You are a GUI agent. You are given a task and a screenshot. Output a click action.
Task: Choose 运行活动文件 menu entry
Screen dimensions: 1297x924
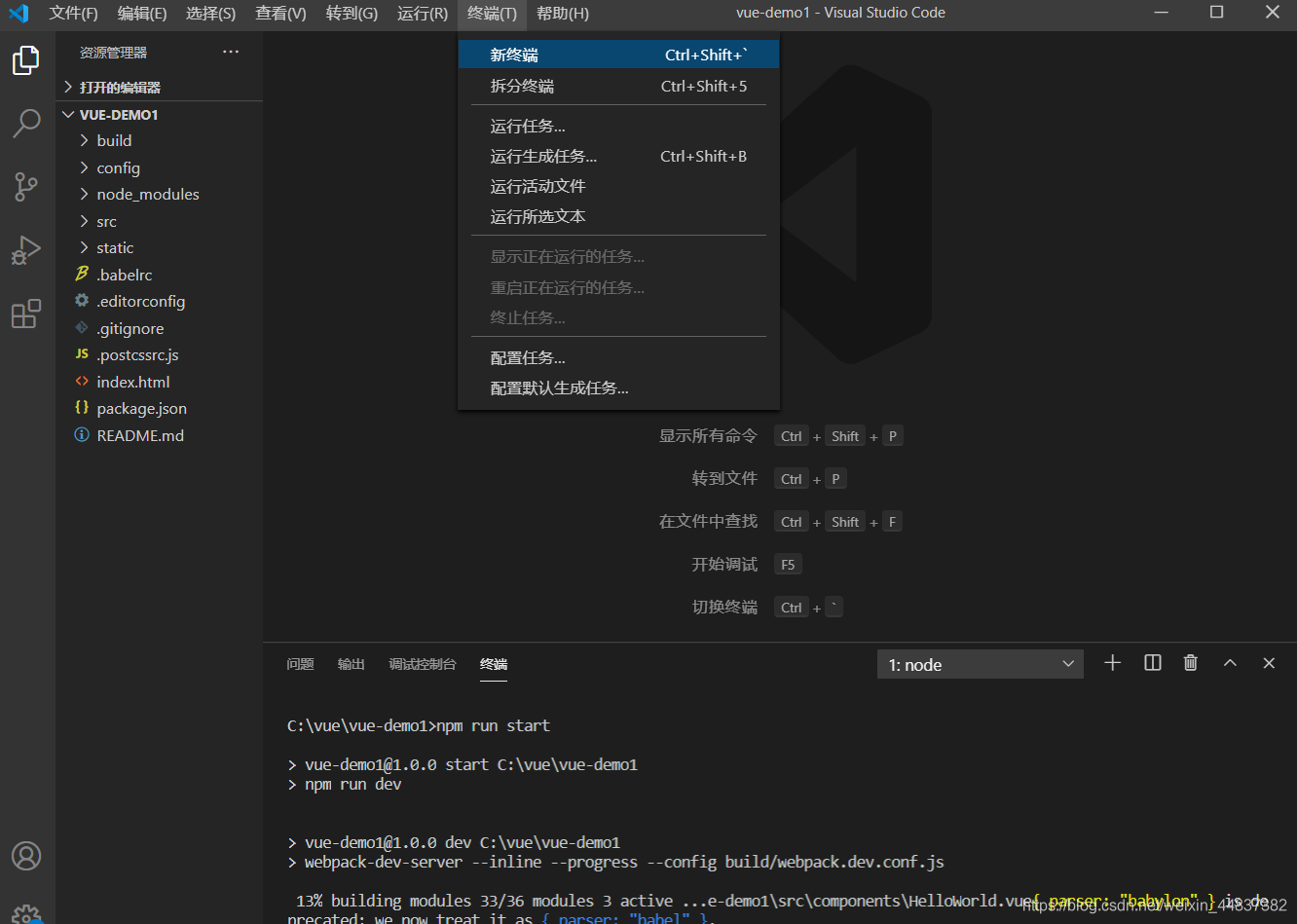click(618, 186)
